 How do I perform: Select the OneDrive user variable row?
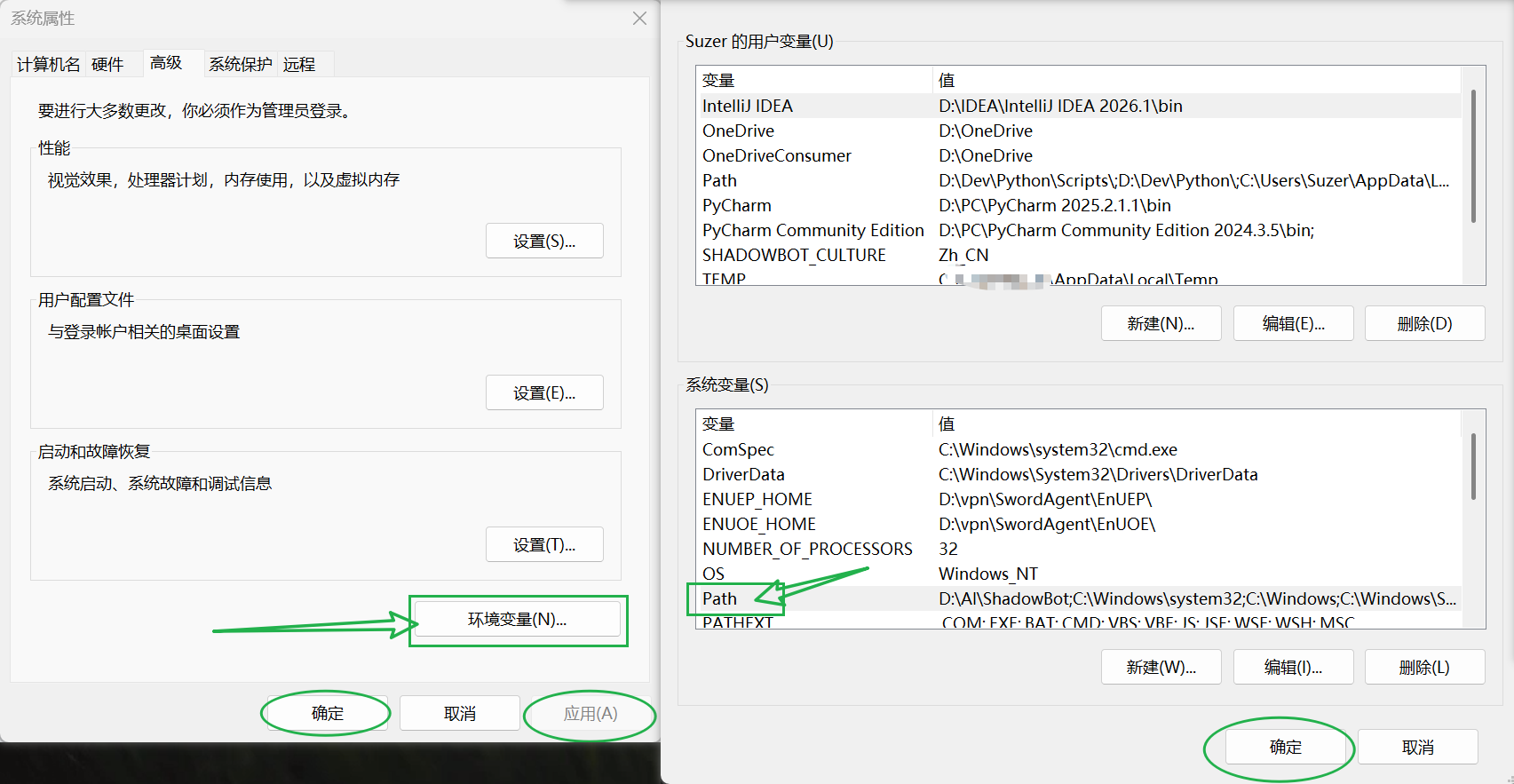coord(1079,131)
